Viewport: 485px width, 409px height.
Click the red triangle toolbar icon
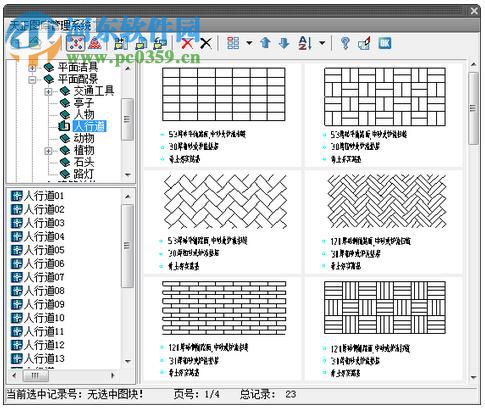95,43
